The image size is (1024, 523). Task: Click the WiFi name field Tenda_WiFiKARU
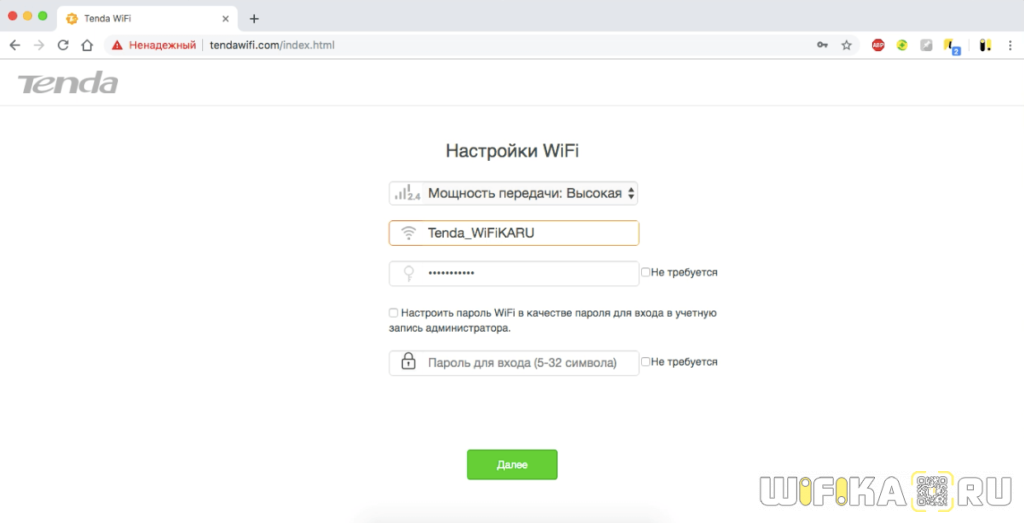[x=514, y=233]
